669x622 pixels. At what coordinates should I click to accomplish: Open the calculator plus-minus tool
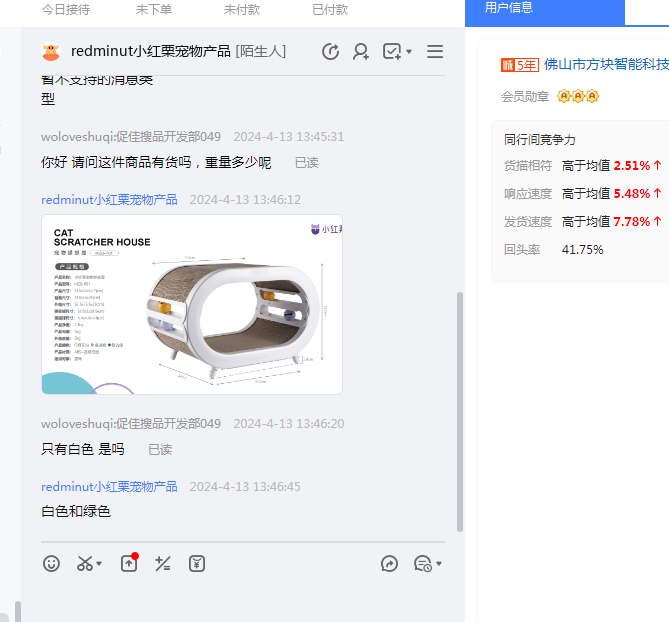click(x=163, y=564)
